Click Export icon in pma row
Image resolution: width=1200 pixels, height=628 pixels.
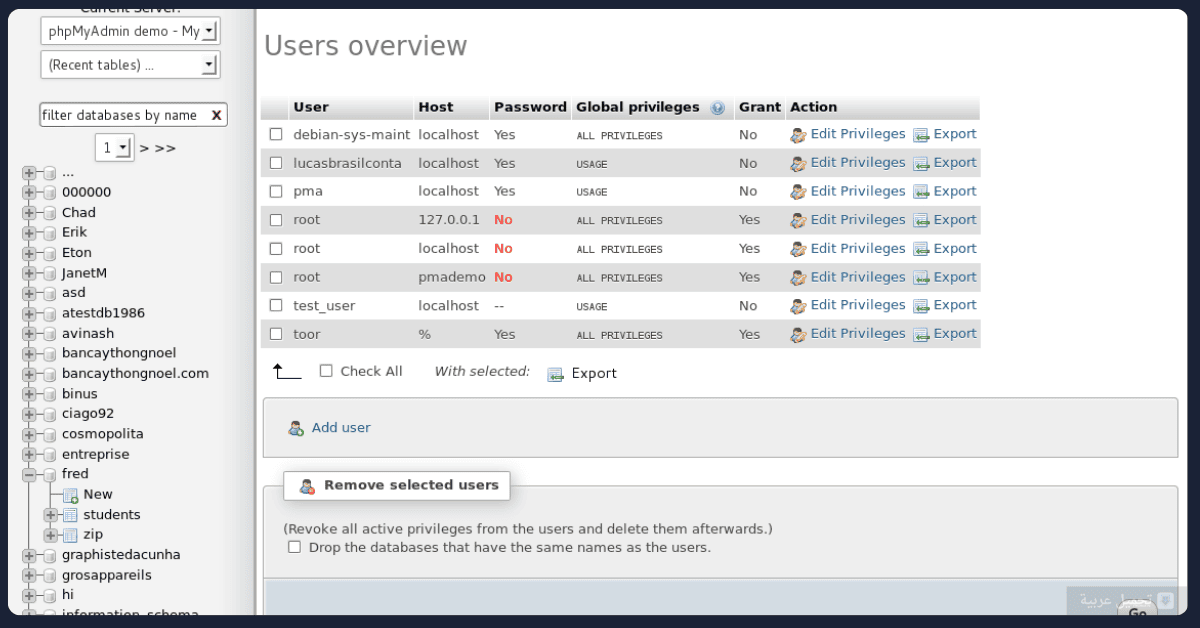tap(921, 192)
